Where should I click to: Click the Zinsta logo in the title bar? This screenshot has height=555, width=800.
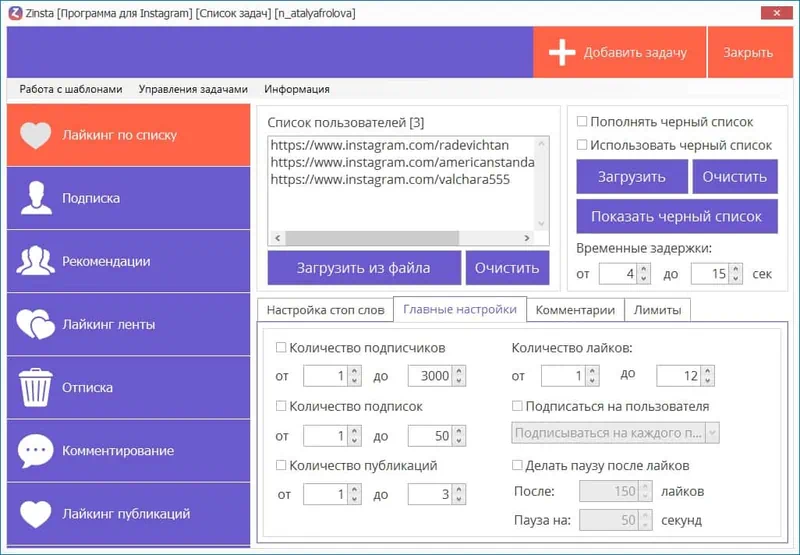coord(16,13)
